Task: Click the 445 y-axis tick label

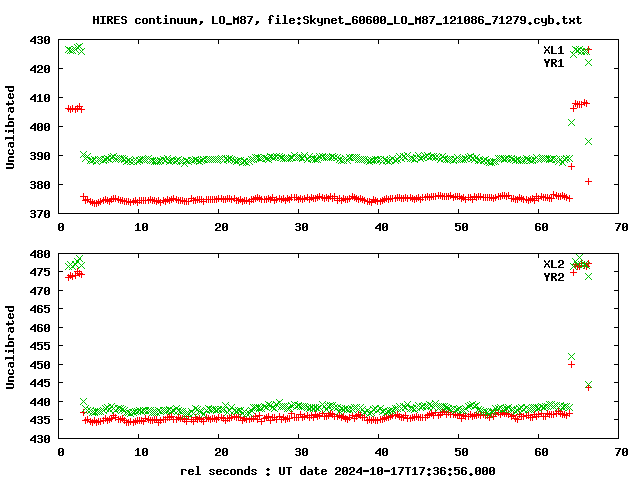Action: [x=40, y=383]
